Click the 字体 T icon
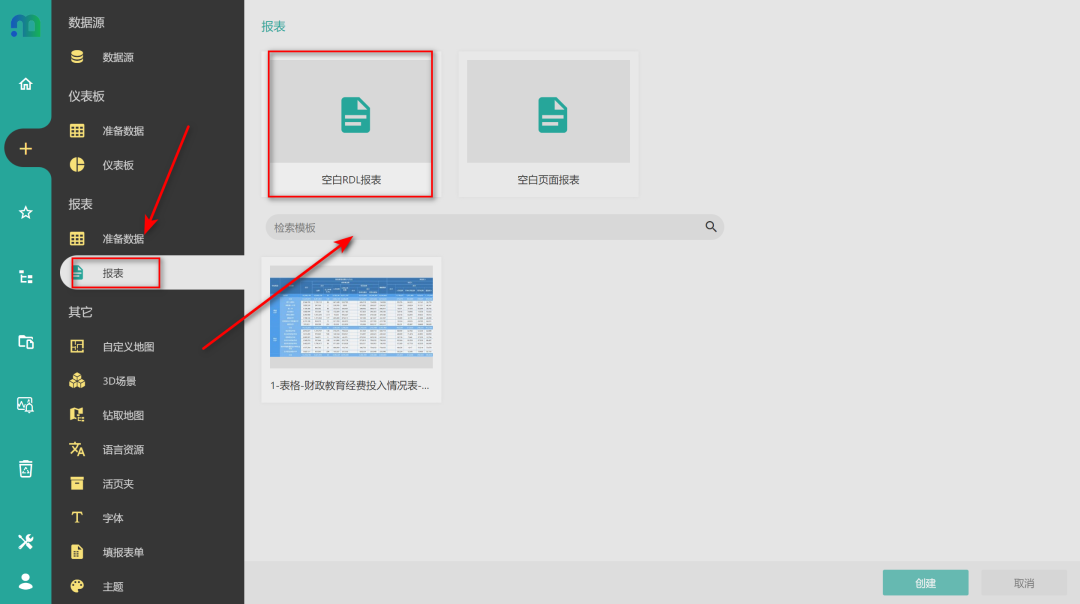Viewport: 1080px width, 604px height. [77, 517]
